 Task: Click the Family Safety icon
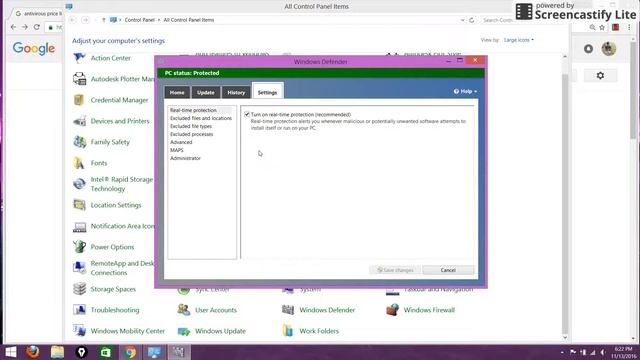[x=79, y=142]
